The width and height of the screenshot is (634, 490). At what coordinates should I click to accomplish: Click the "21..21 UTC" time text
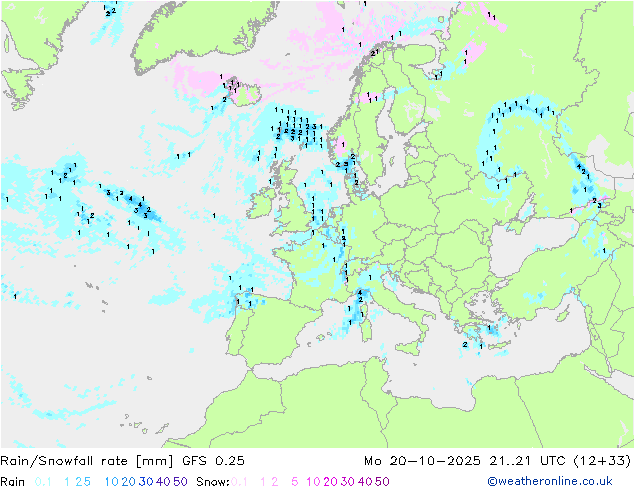point(528,461)
